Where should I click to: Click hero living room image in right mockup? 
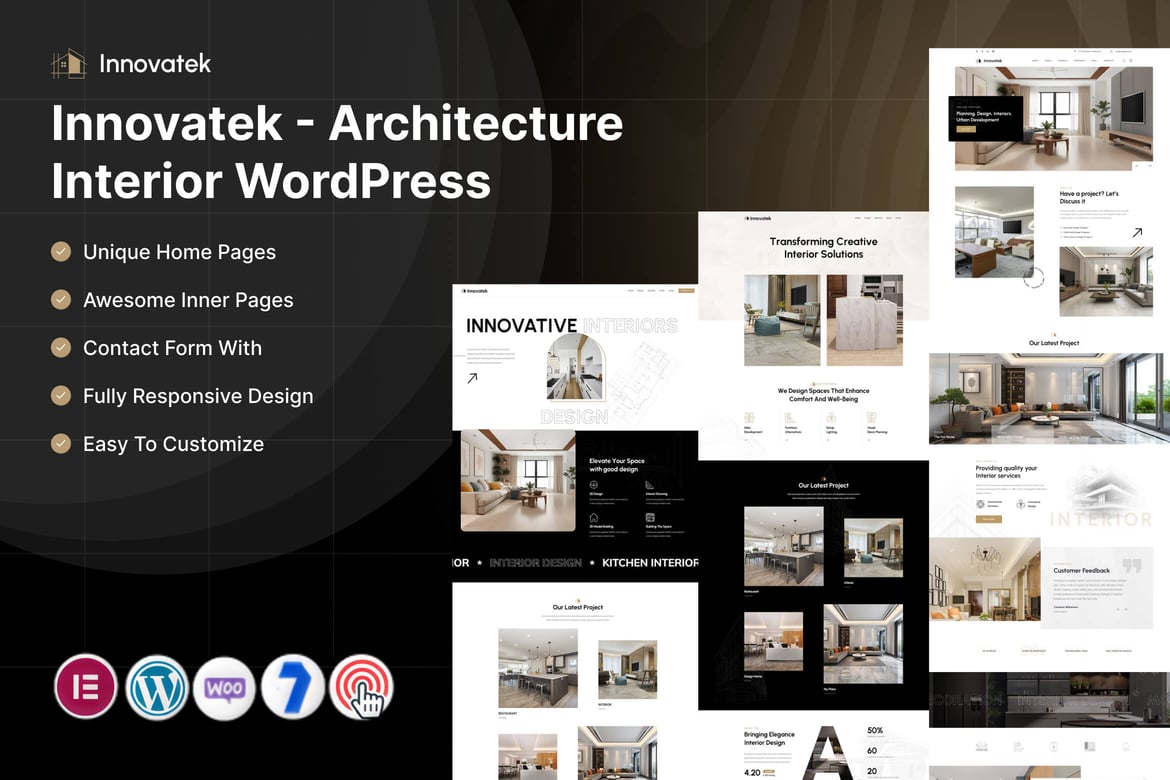coord(1054,119)
